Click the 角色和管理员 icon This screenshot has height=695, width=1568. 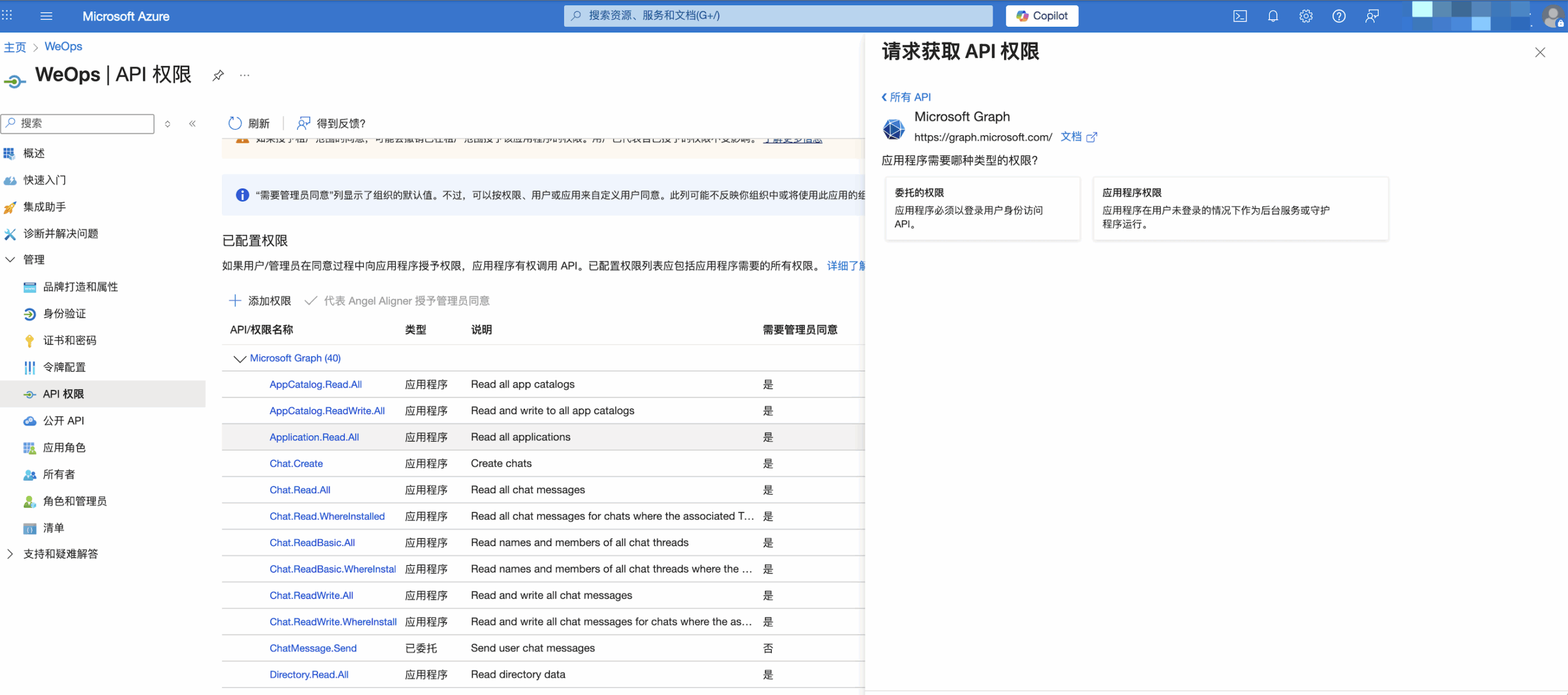click(29, 502)
